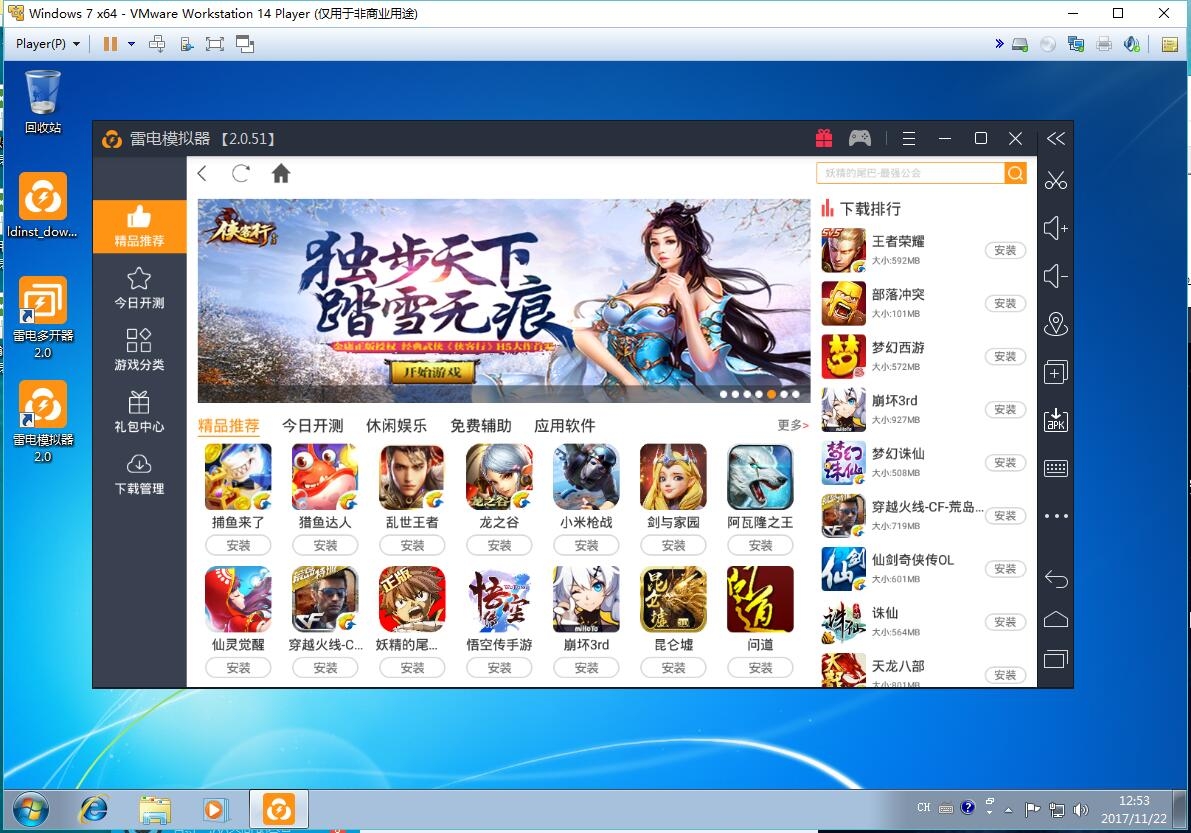
Task: Open 下载管理 in left sidebar
Action: [x=139, y=475]
